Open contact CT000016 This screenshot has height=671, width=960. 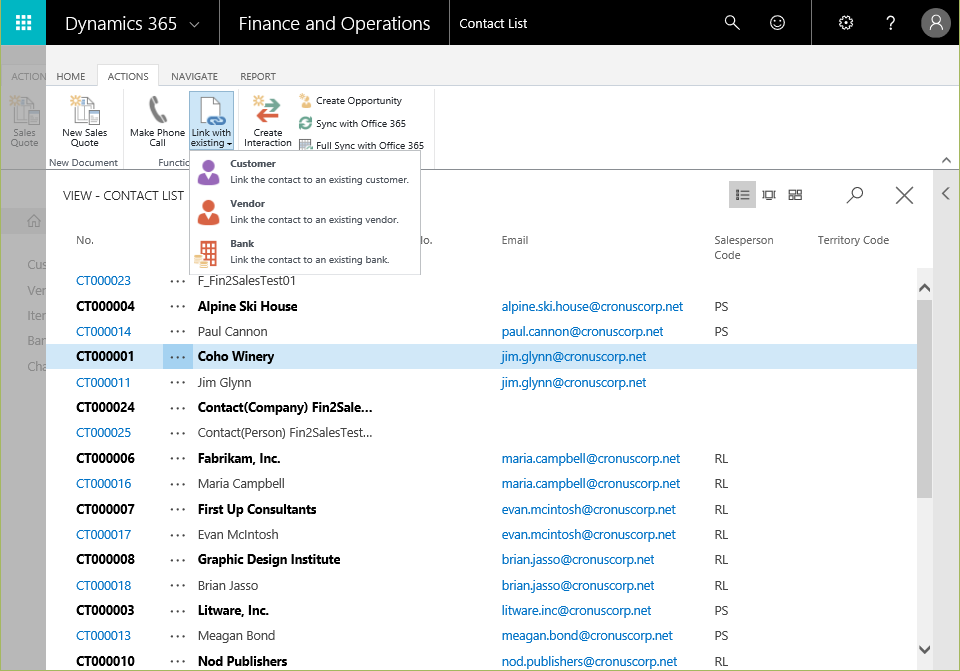click(x=103, y=484)
